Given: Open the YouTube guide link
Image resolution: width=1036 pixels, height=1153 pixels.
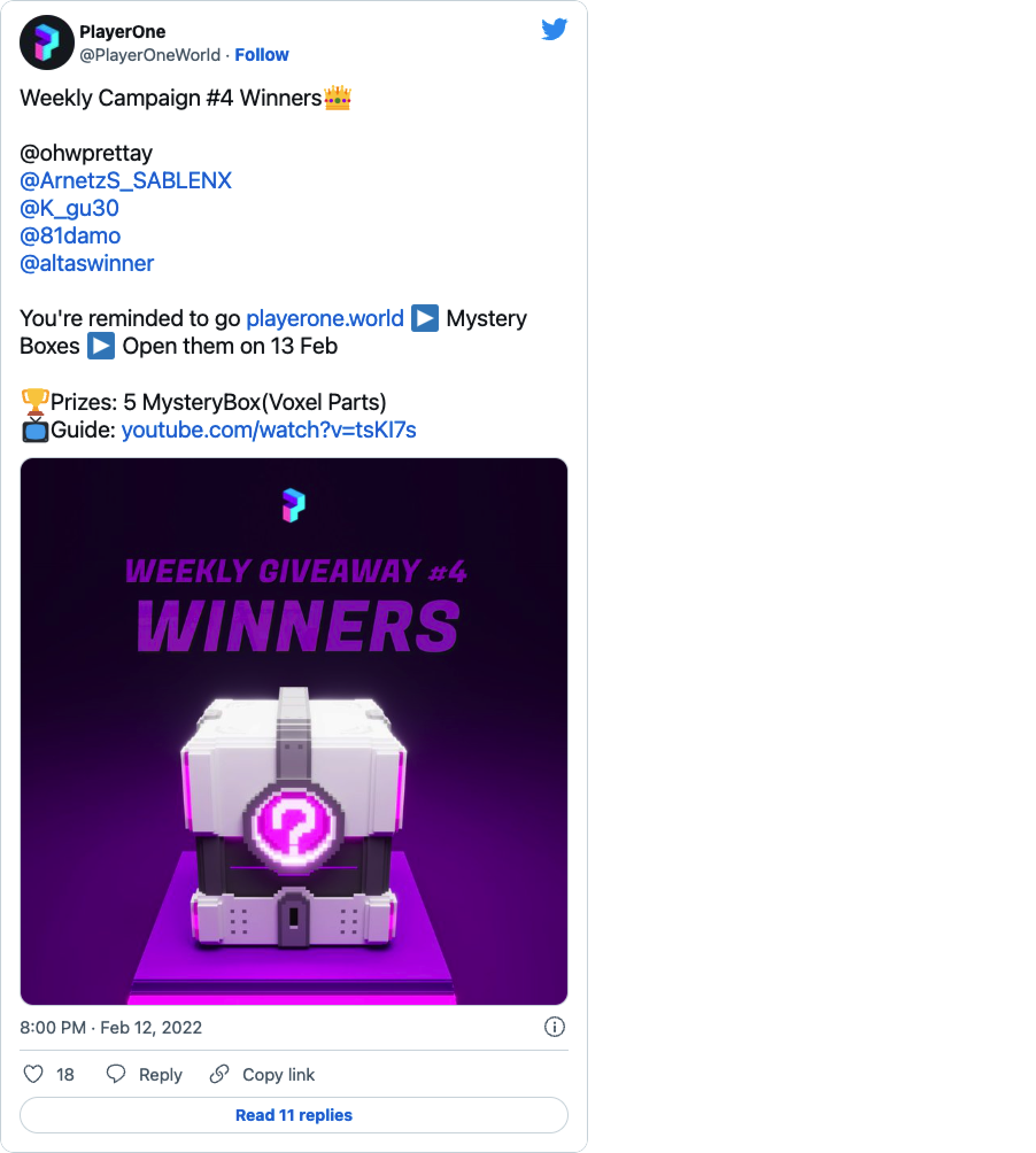Looking at the screenshot, I should pyautogui.click(x=269, y=430).
